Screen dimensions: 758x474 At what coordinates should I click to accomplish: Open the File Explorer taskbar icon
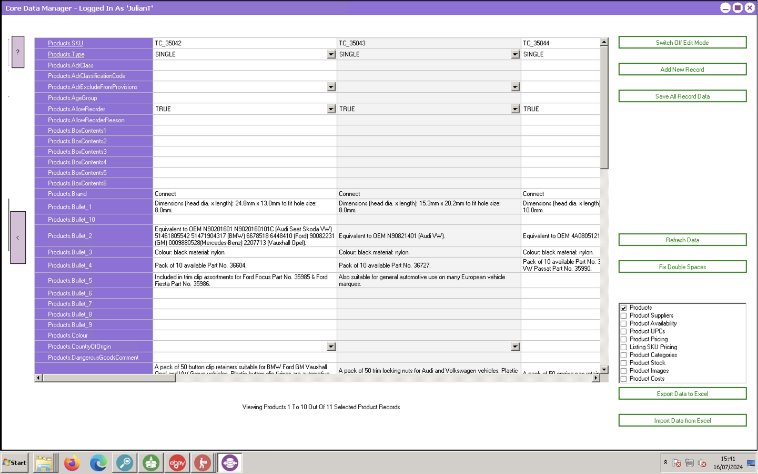44,463
